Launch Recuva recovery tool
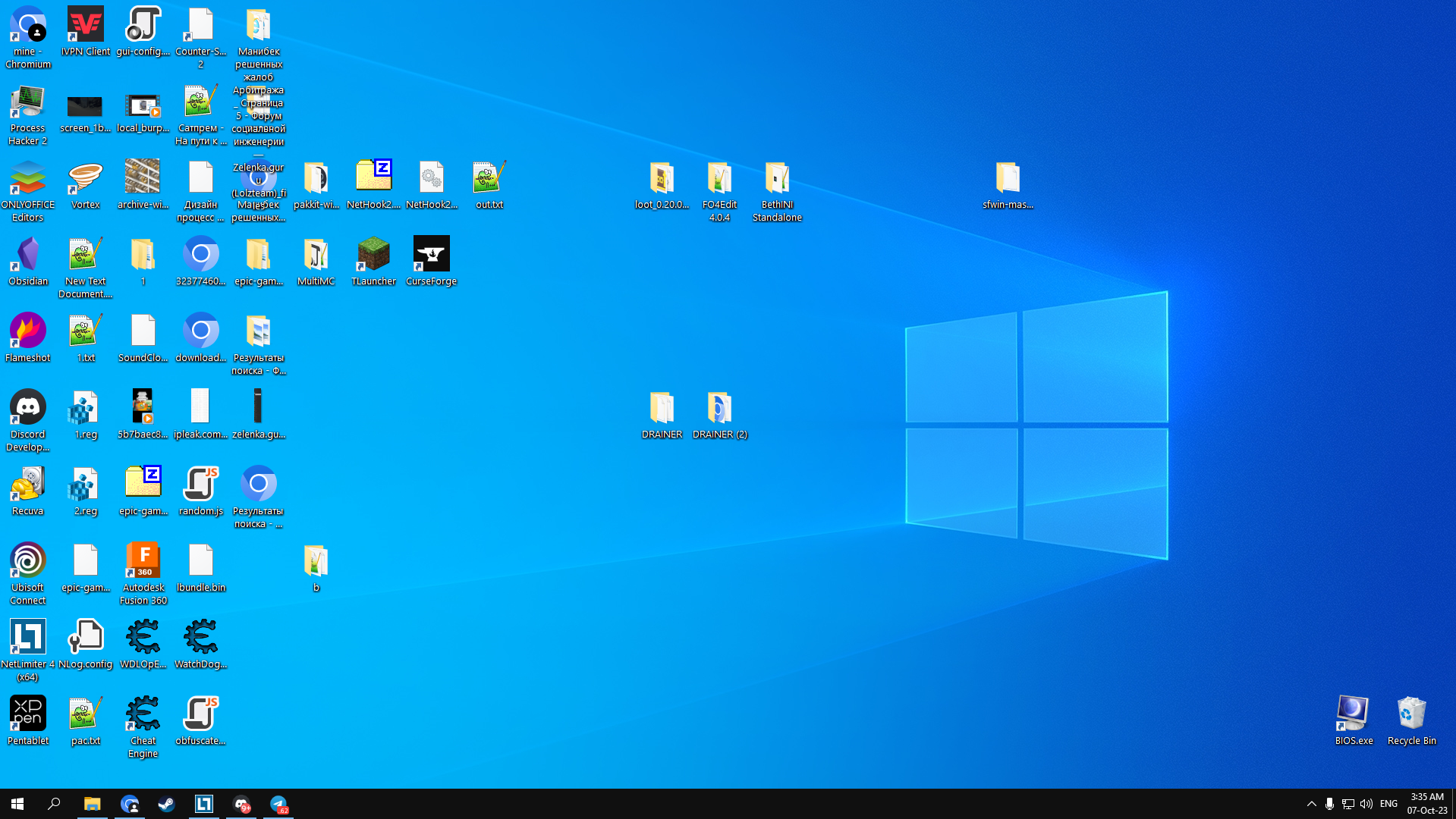This screenshot has width=1456, height=819. tap(28, 491)
